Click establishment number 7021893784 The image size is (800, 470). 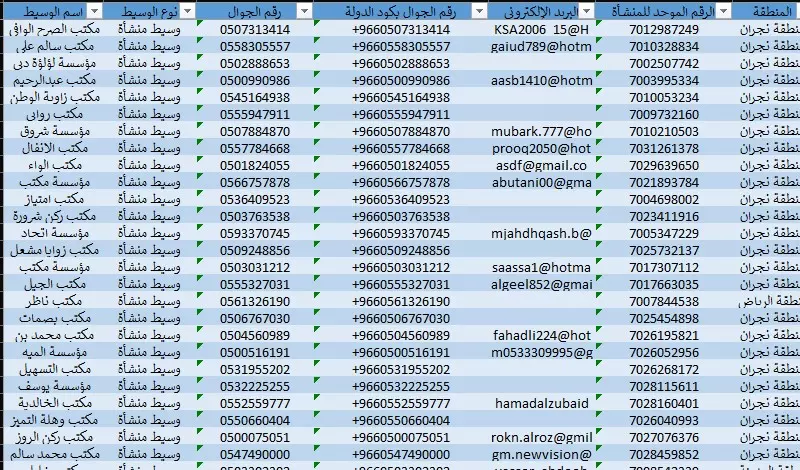click(x=664, y=182)
